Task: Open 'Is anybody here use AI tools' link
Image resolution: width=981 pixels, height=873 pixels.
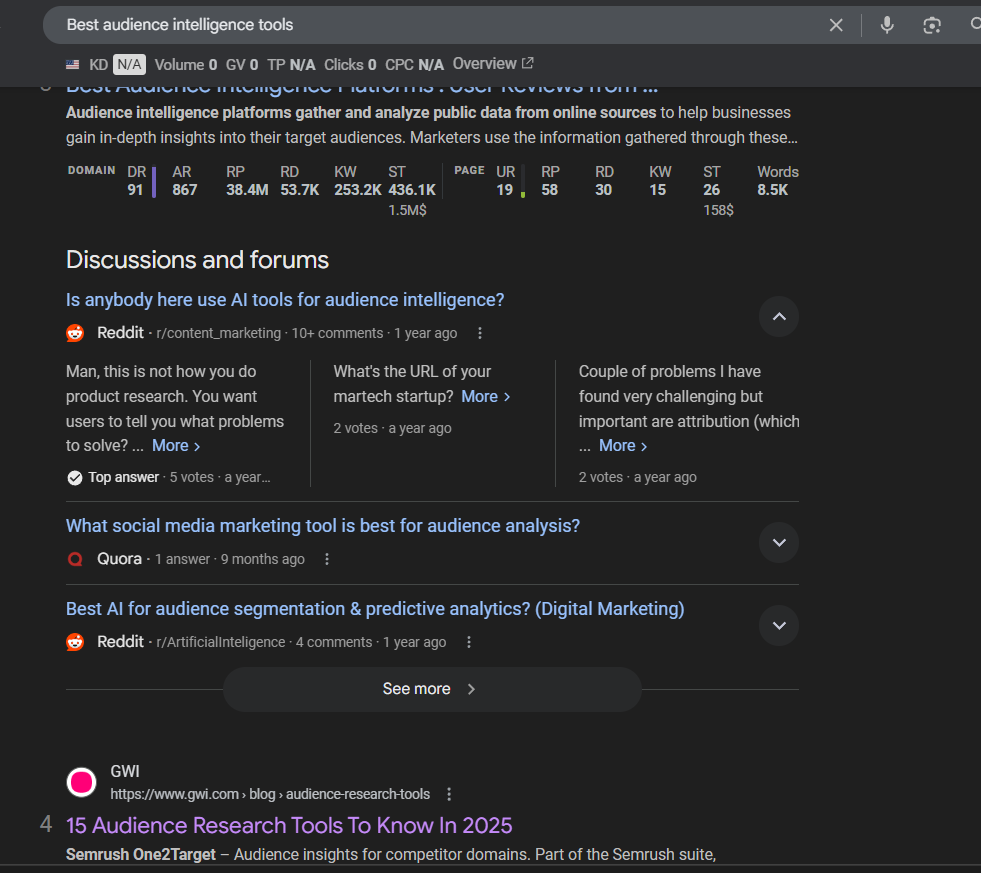Action: pyautogui.click(x=285, y=300)
